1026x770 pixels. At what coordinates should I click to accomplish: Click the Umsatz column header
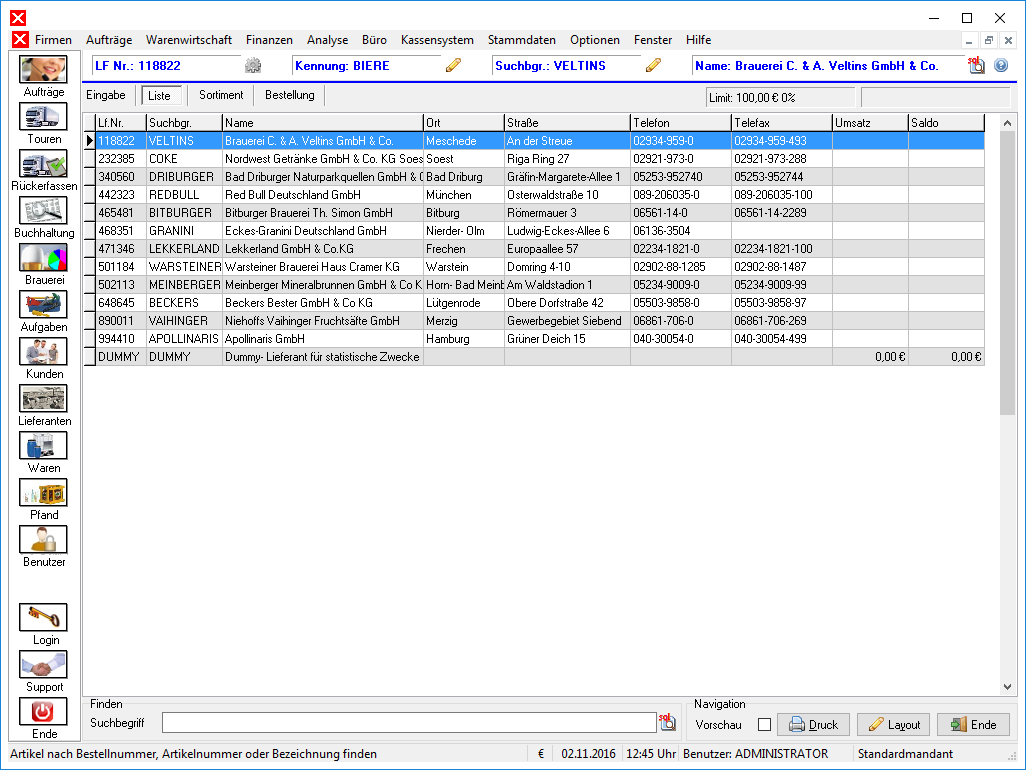click(x=870, y=122)
